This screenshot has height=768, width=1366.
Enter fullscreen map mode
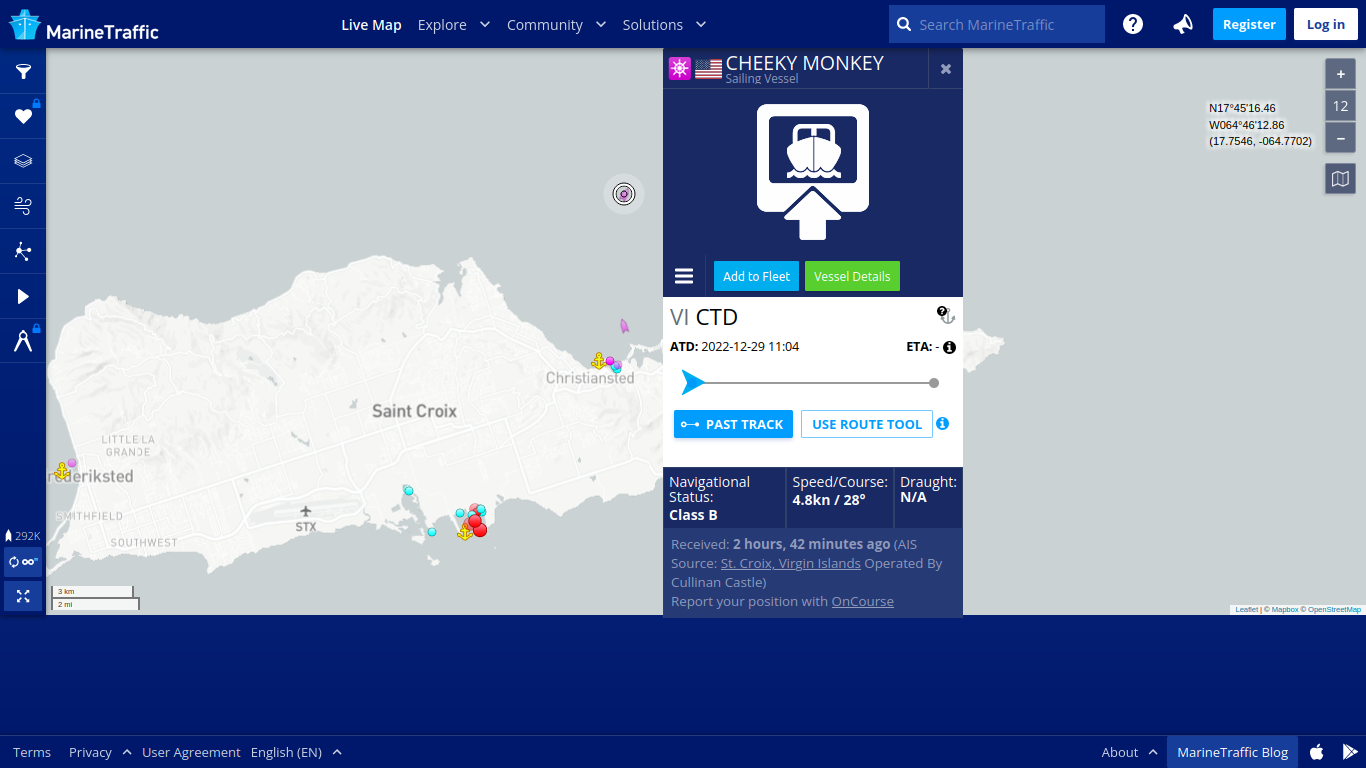click(23, 596)
